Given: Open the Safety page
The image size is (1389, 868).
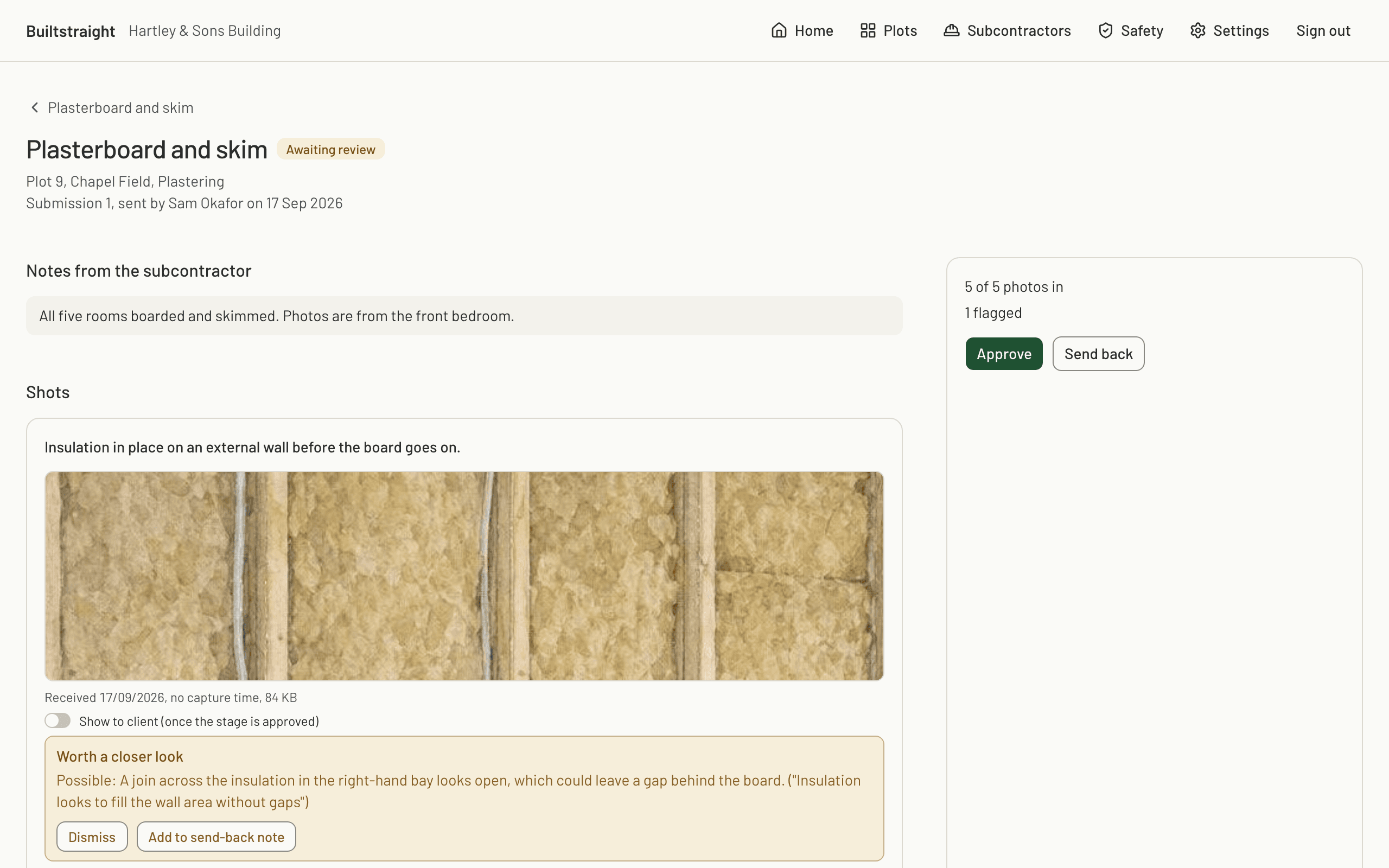Looking at the screenshot, I should click(1130, 30).
